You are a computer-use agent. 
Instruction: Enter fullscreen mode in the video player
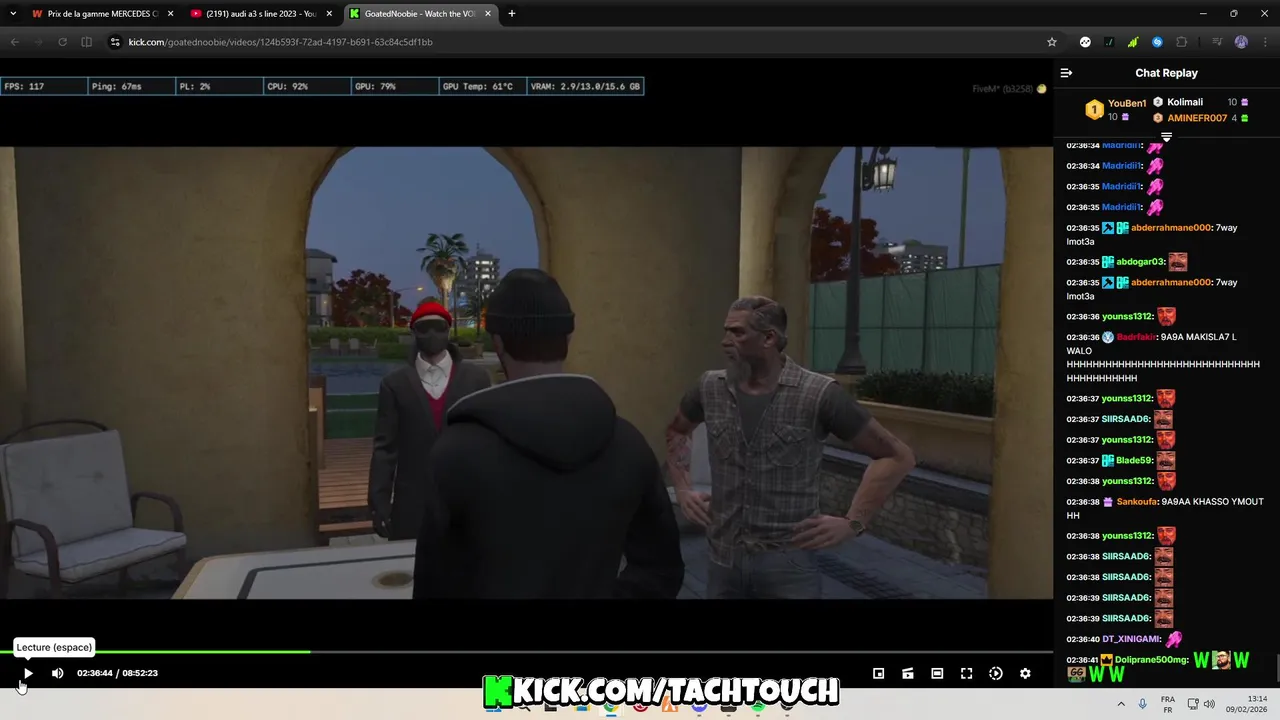click(x=966, y=673)
